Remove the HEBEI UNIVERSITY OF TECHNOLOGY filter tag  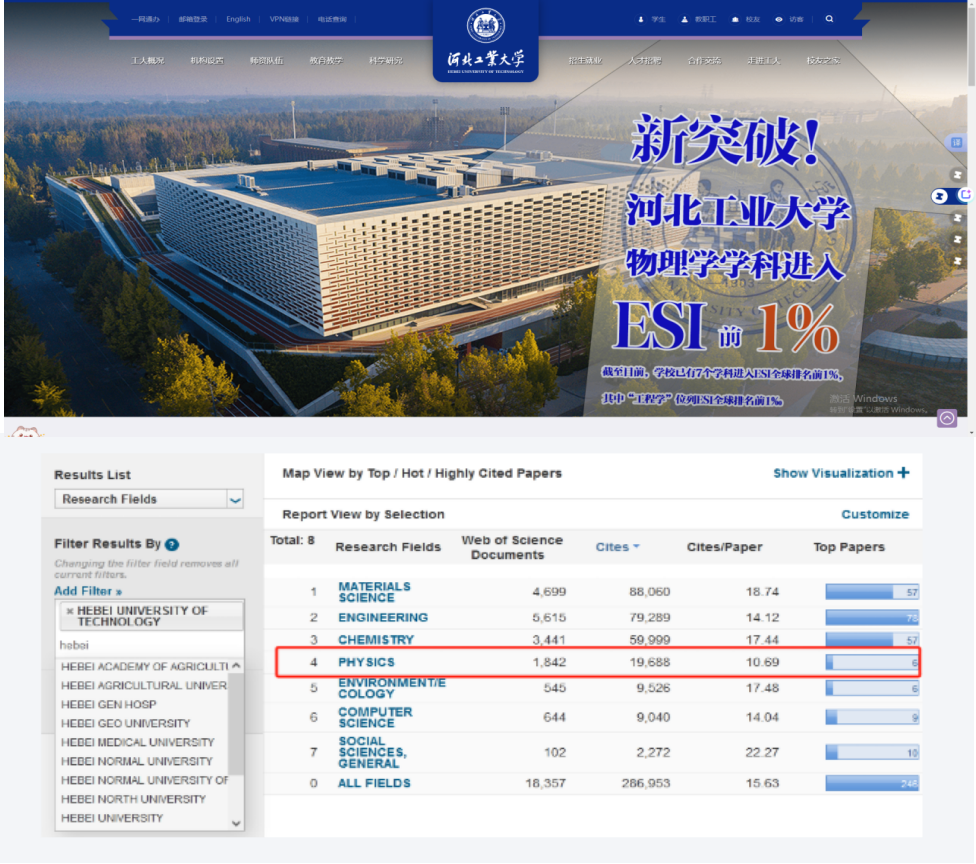coord(69,611)
